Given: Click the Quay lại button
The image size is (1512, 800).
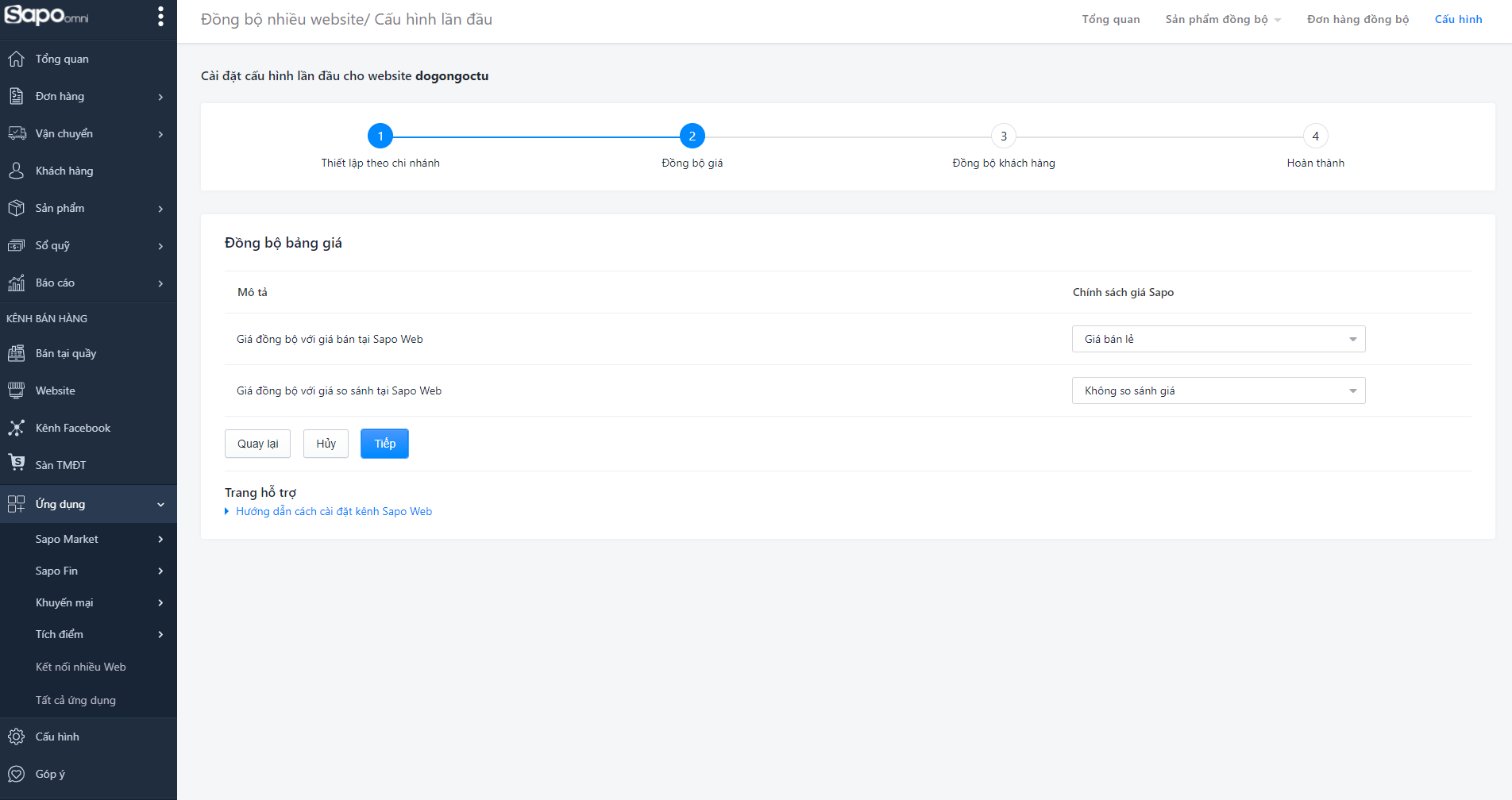Looking at the screenshot, I should point(257,444).
